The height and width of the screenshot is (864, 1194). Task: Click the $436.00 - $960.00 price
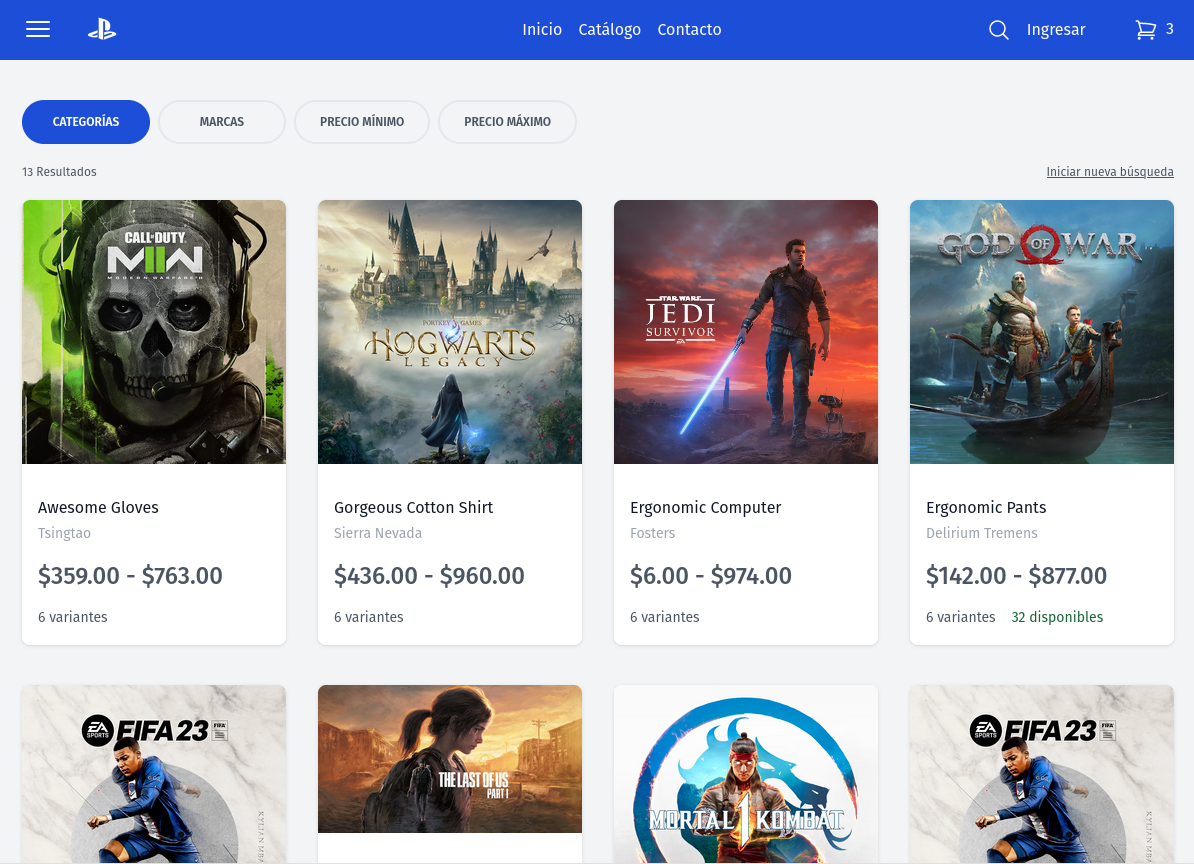[429, 575]
